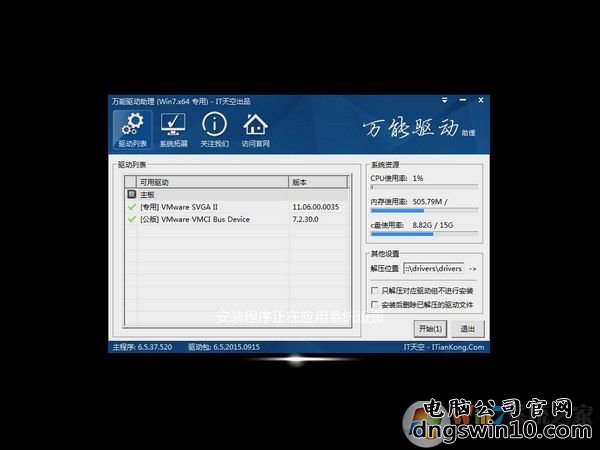
Task: Select version 11.06.00.0035 cell
Action: 316,207
